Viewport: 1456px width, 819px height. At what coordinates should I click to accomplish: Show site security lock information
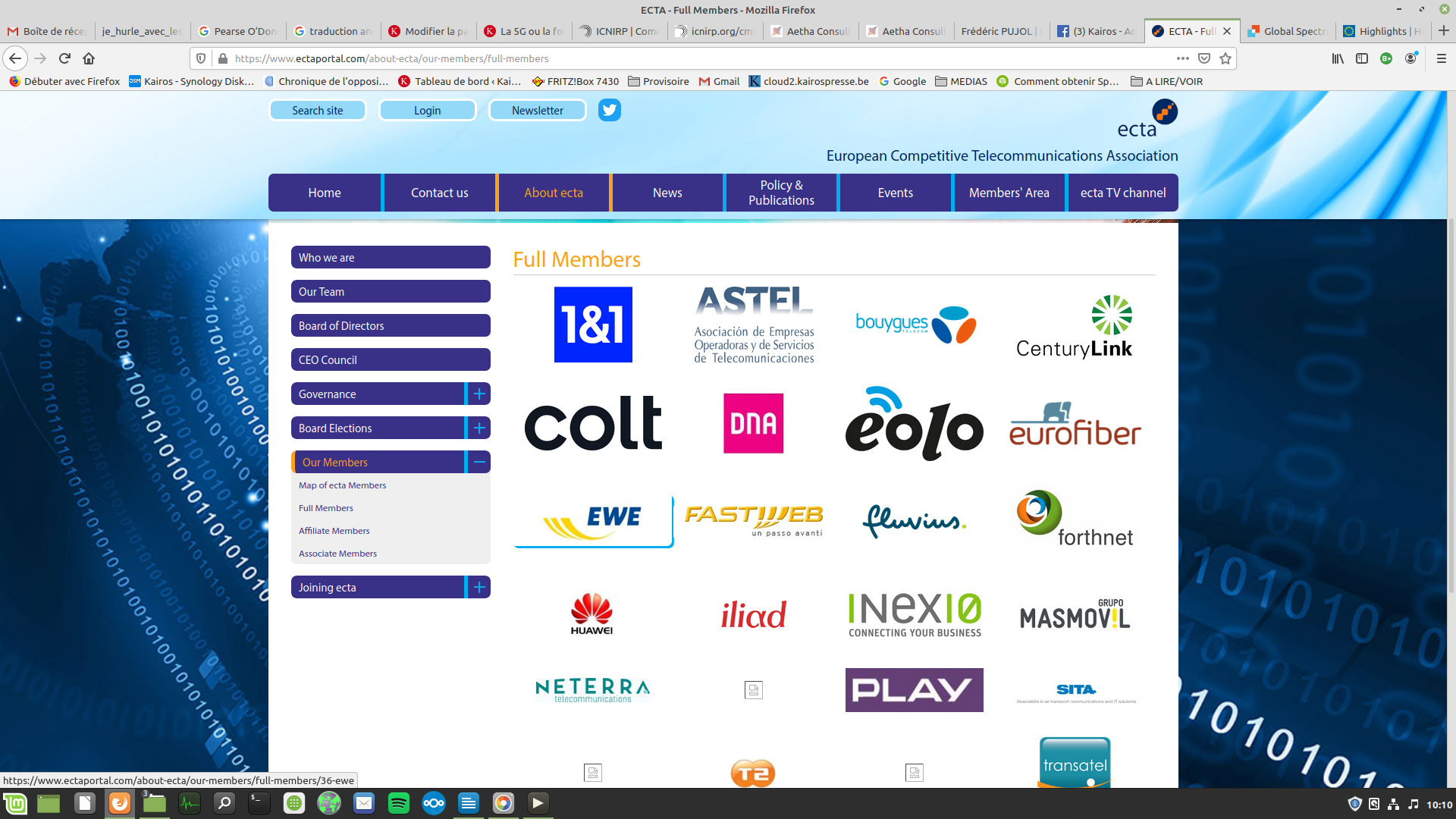[x=222, y=58]
